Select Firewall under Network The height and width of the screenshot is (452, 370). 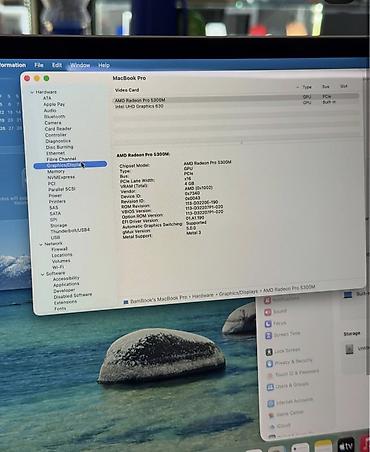click(59, 249)
